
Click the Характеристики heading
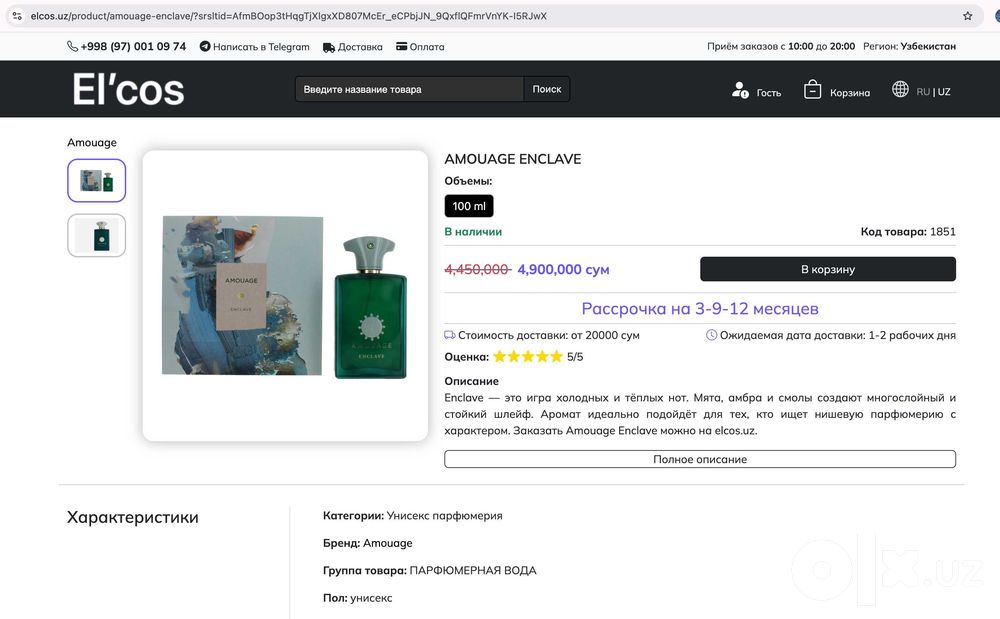point(133,517)
